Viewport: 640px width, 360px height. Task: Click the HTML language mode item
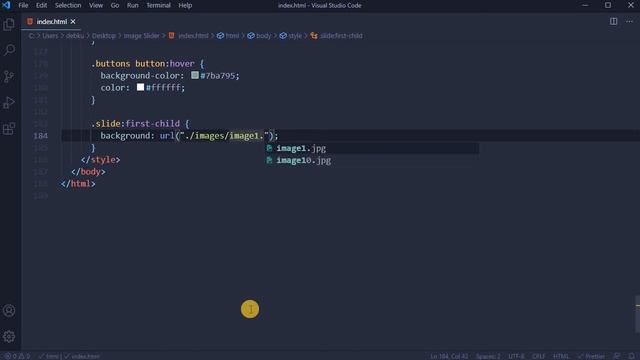561,356
